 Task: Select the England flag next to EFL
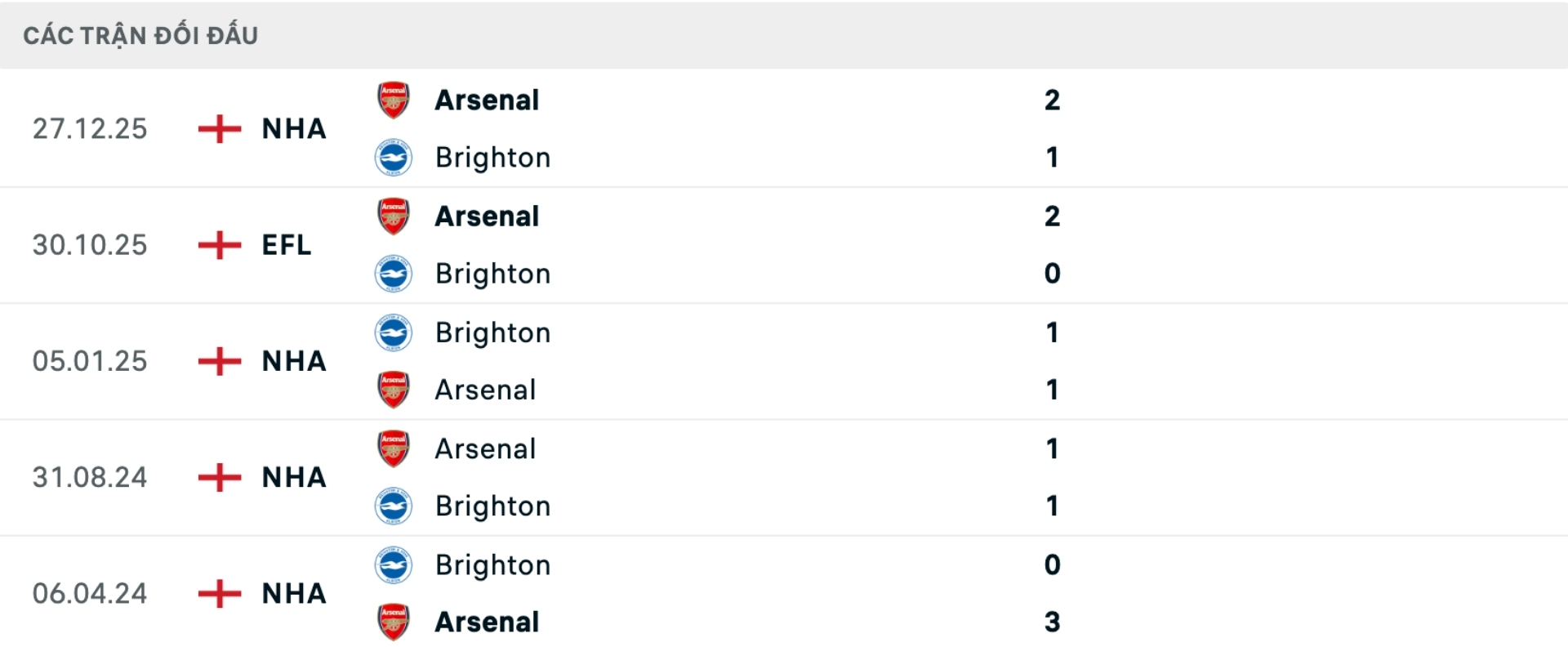coord(218,245)
